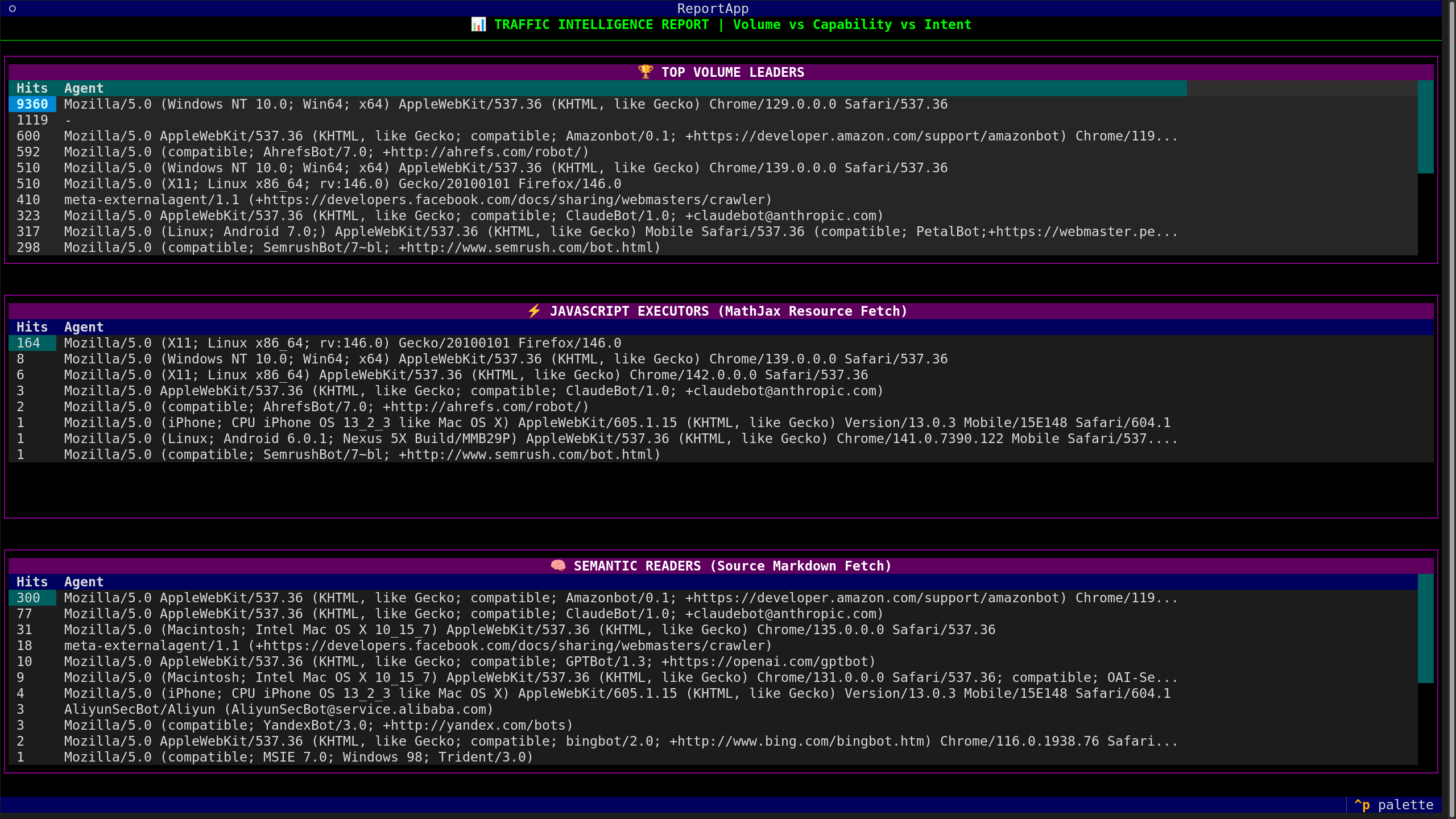Click the brain icon on SEMANTIC READERS
This screenshot has width=1456, height=819.
tap(559, 566)
